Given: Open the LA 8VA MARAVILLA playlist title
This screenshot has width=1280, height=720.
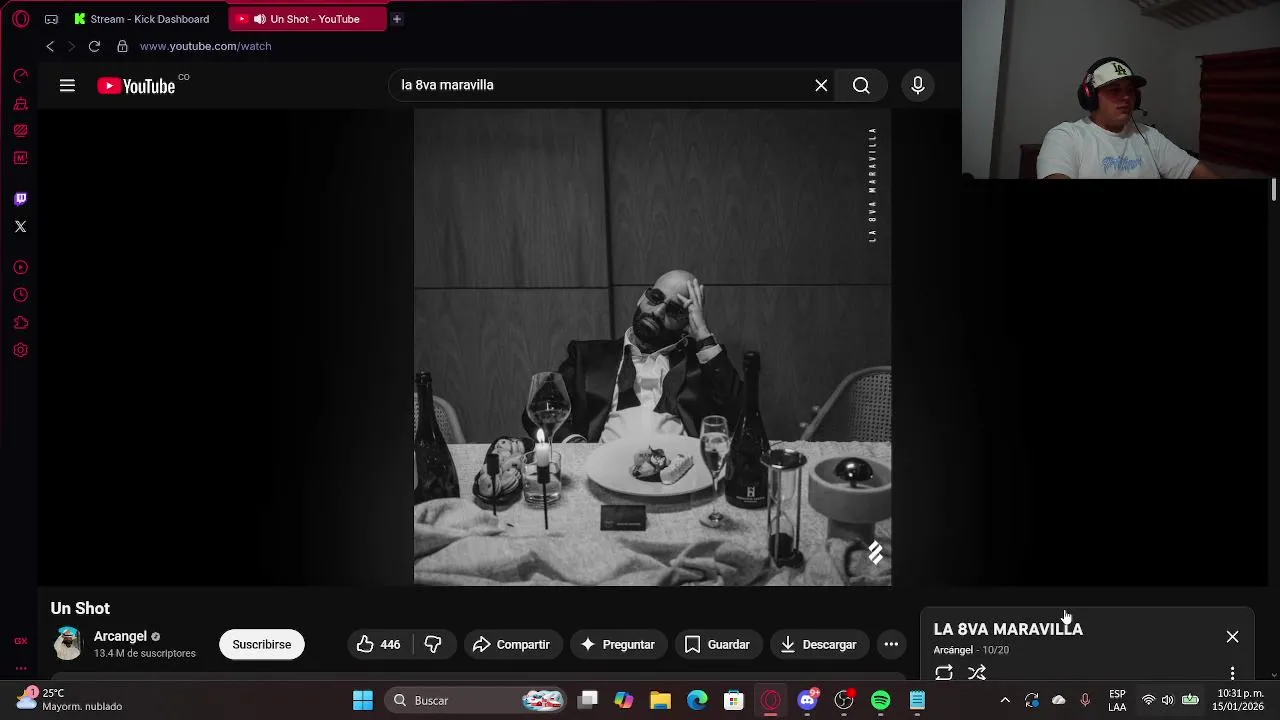Looking at the screenshot, I should (x=1008, y=629).
